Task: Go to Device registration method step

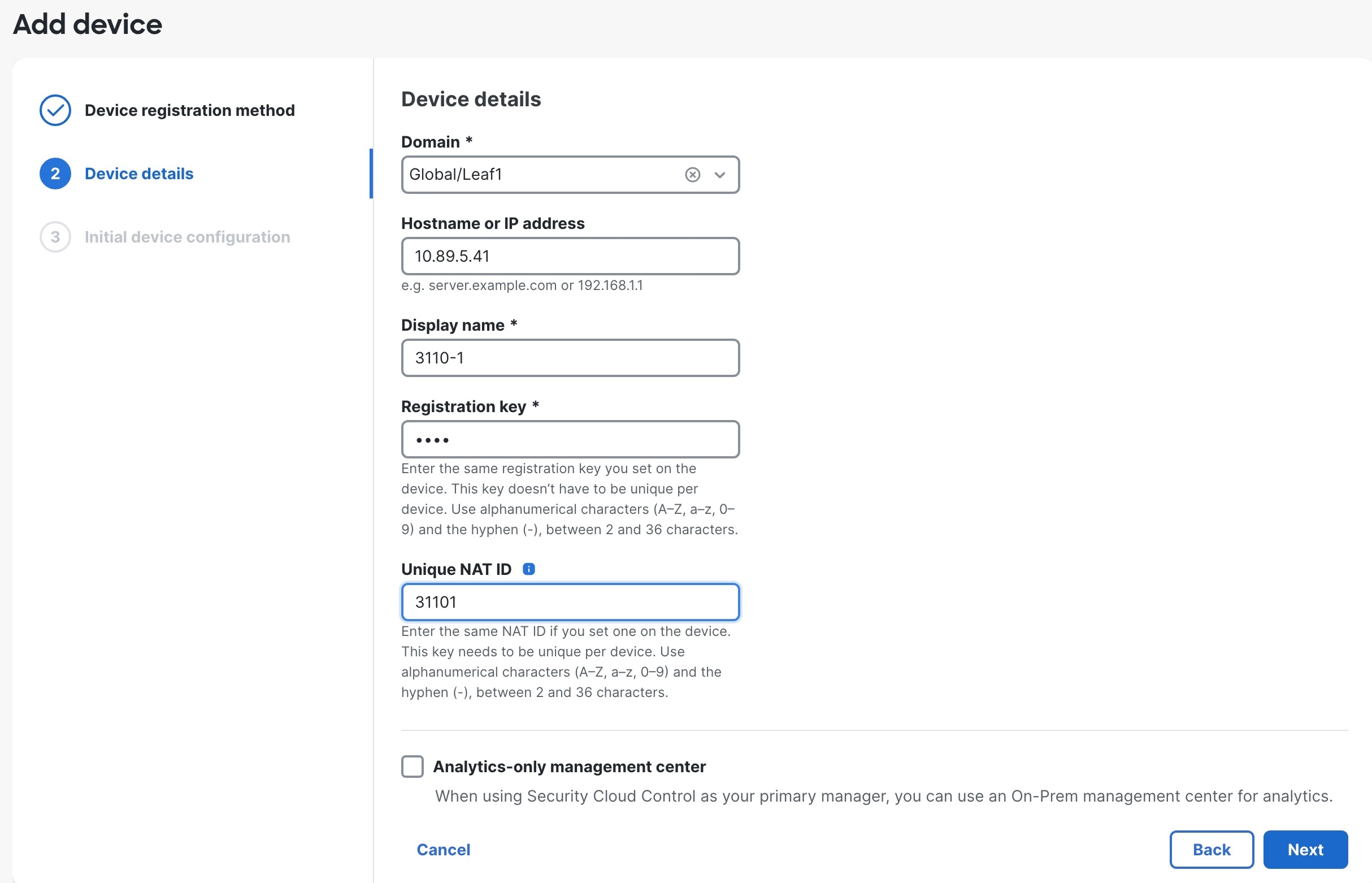Action: coord(189,110)
